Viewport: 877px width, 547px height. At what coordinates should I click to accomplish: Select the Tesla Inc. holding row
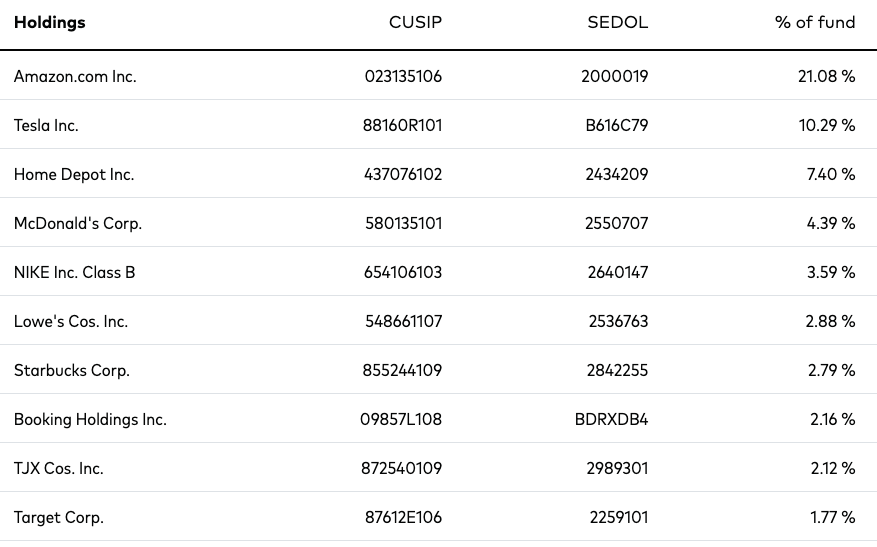438,125
